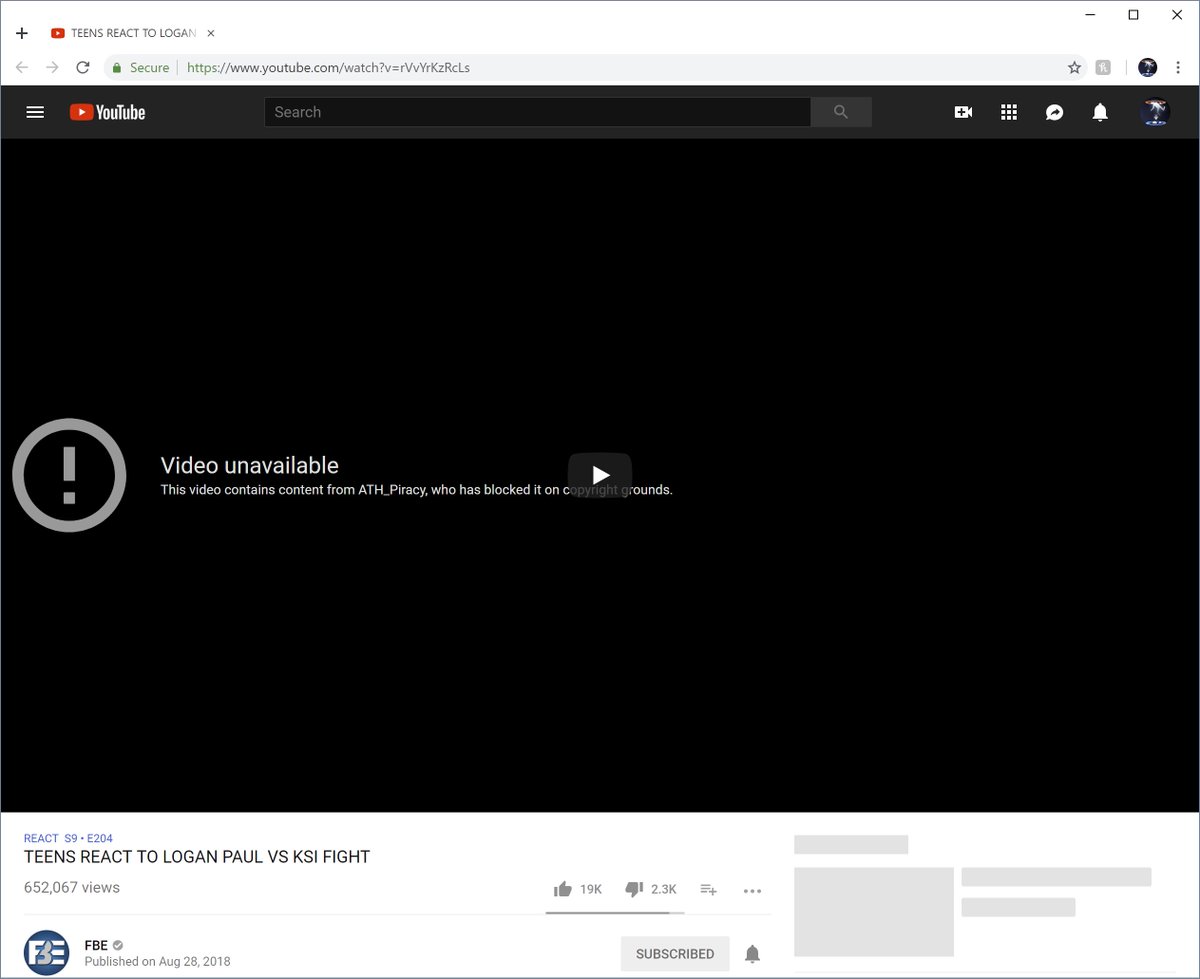Bookmark this page with star icon
Image resolution: width=1200 pixels, height=979 pixels.
[1074, 68]
